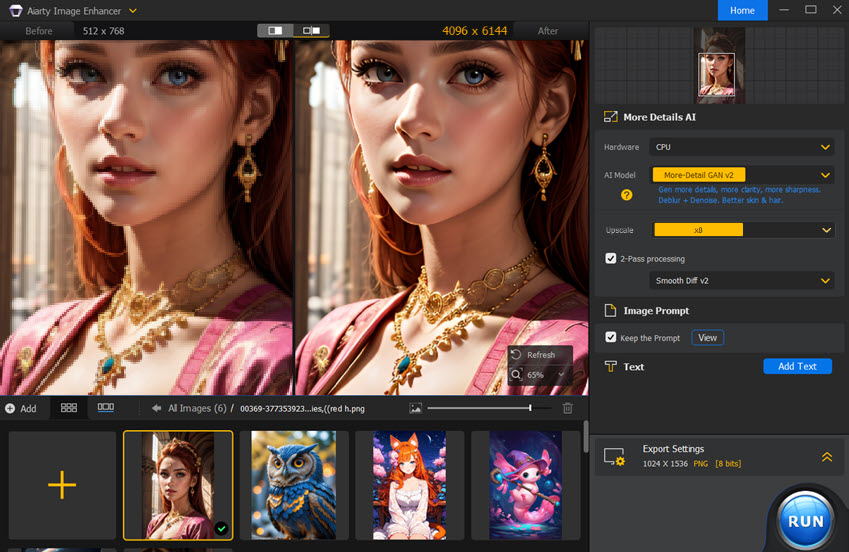Go back with All Images arrow
This screenshot has width=849, height=552.
point(156,408)
